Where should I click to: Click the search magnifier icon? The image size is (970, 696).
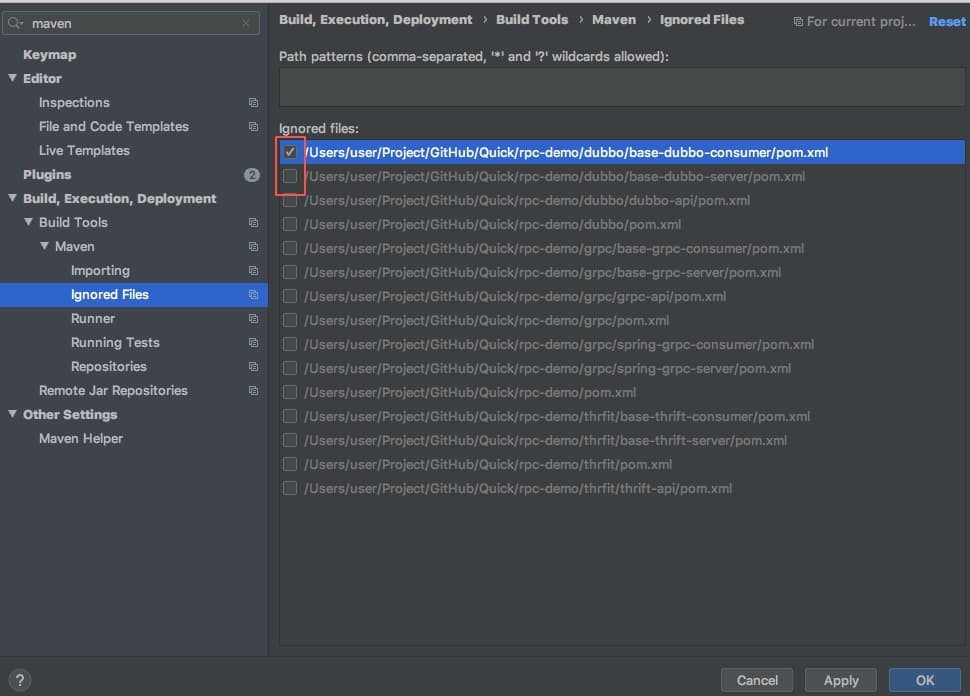point(16,23)
